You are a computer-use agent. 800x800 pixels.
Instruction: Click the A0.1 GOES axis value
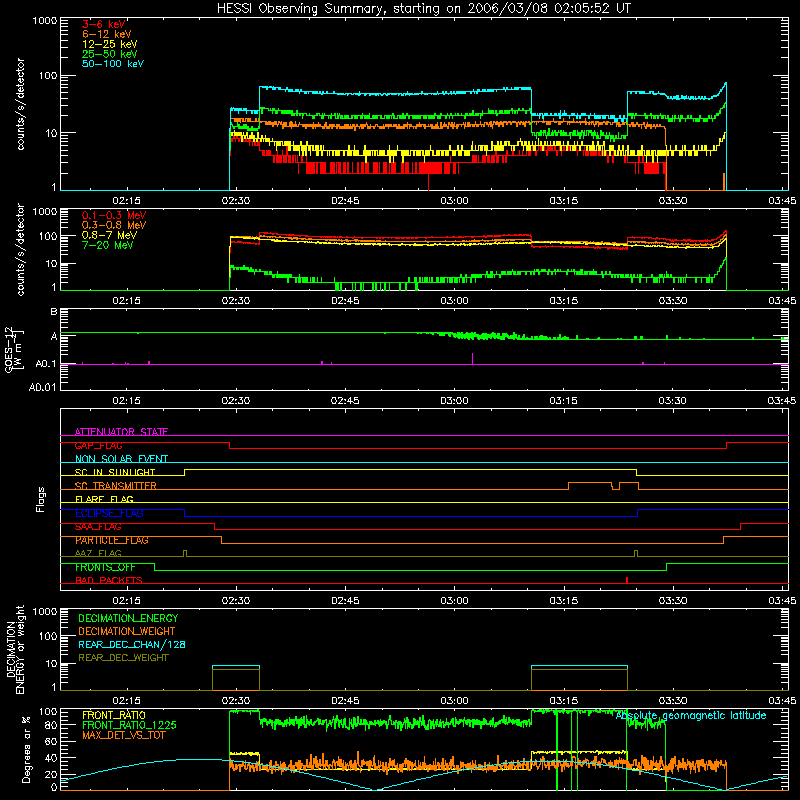point(46,364)
